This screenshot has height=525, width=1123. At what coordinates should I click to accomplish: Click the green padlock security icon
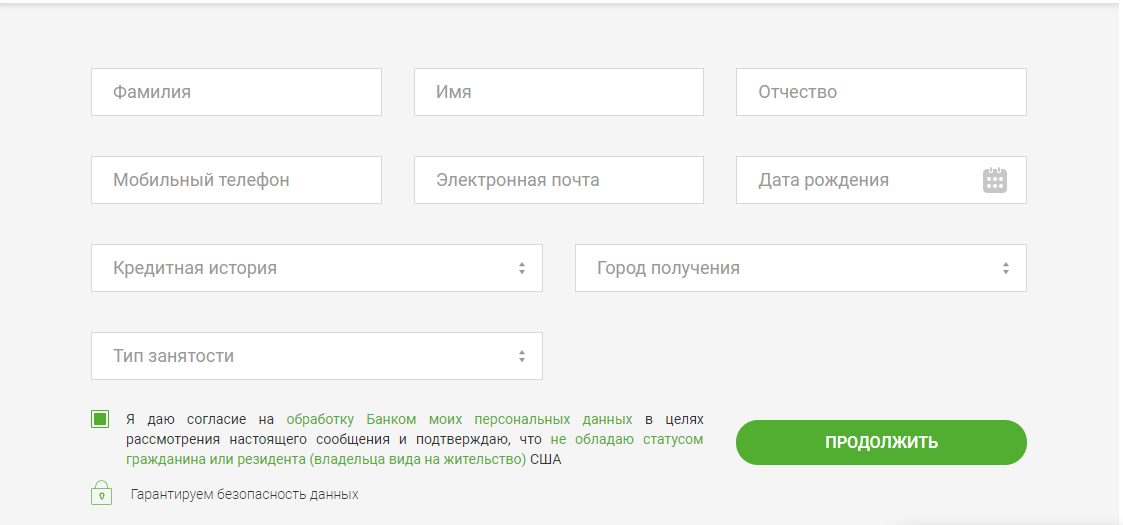coord(101,493)
